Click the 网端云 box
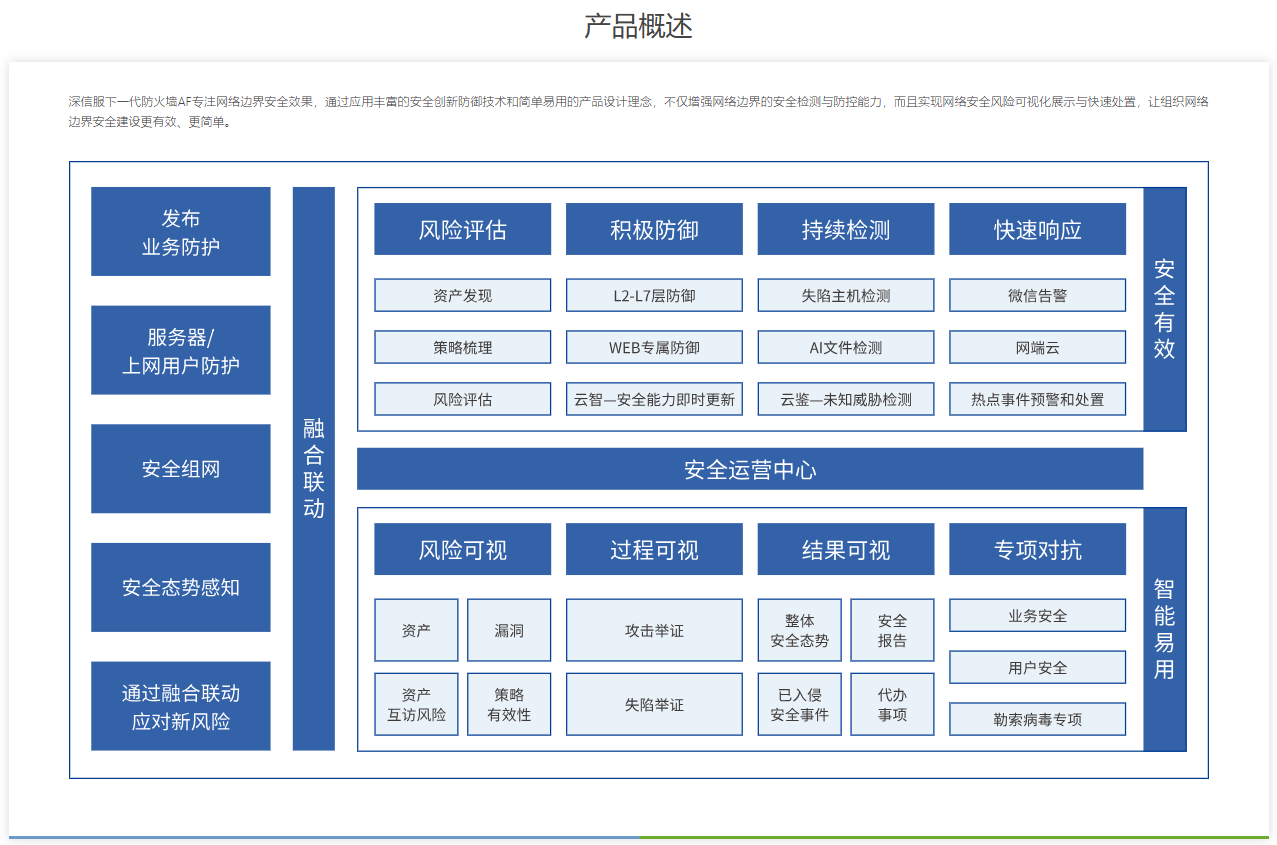Viewport: 1277px width, 845px height. click(x=1038, y=347)
